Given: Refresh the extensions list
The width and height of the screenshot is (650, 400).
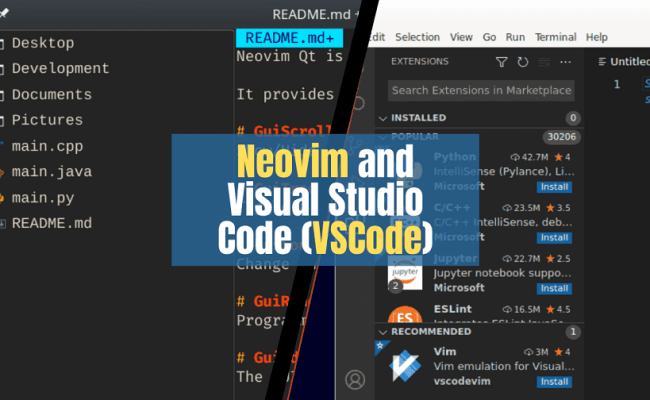Looking at the screenshot, I should (x=523, y=62).
